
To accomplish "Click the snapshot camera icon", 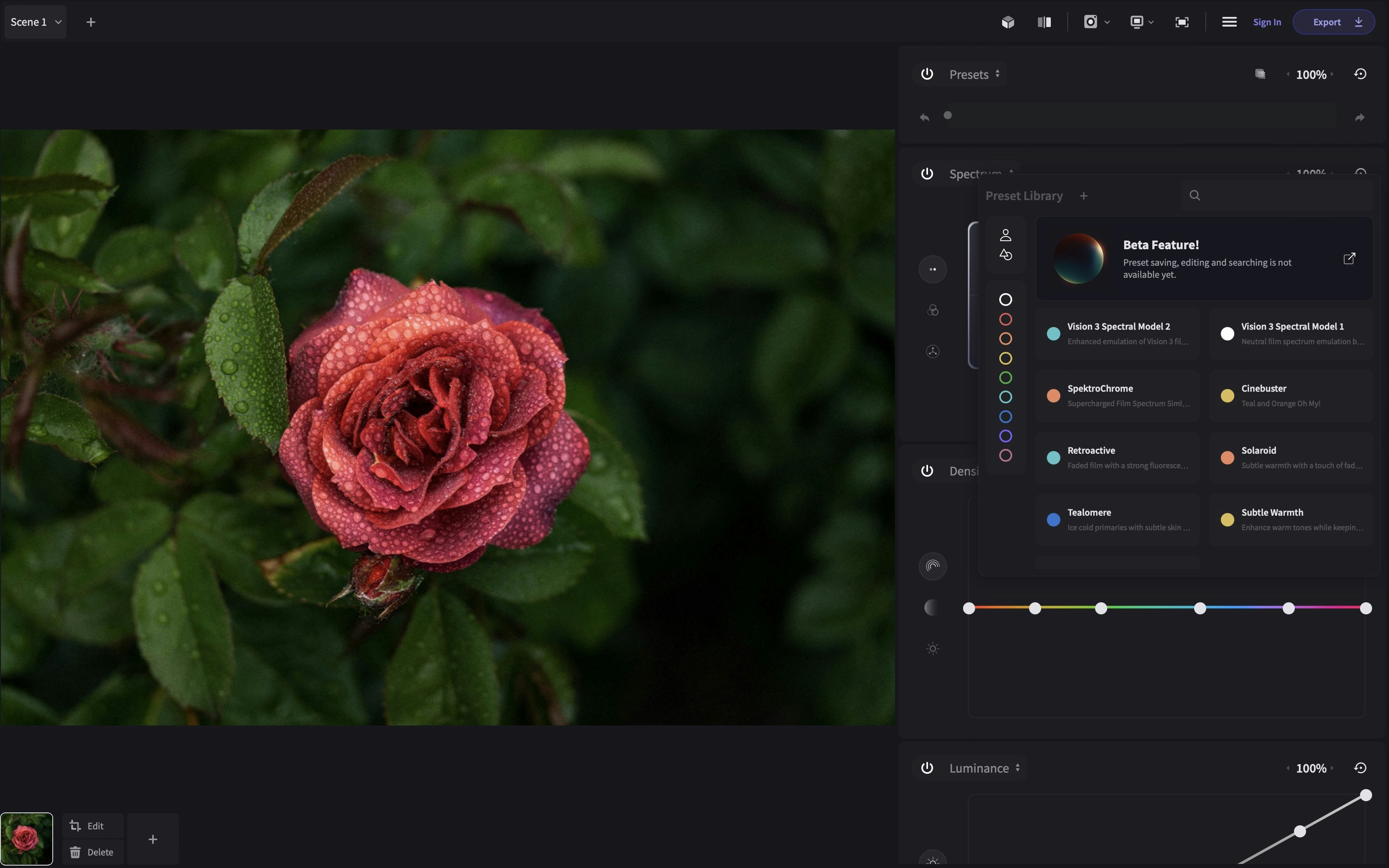I will click(x=1090, y=22).
